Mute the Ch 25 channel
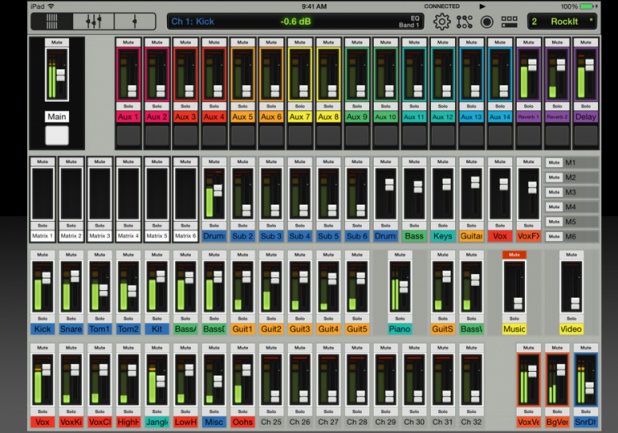Image resolution: width=618 pixels, height=433 pixels. tap(271, 348)
